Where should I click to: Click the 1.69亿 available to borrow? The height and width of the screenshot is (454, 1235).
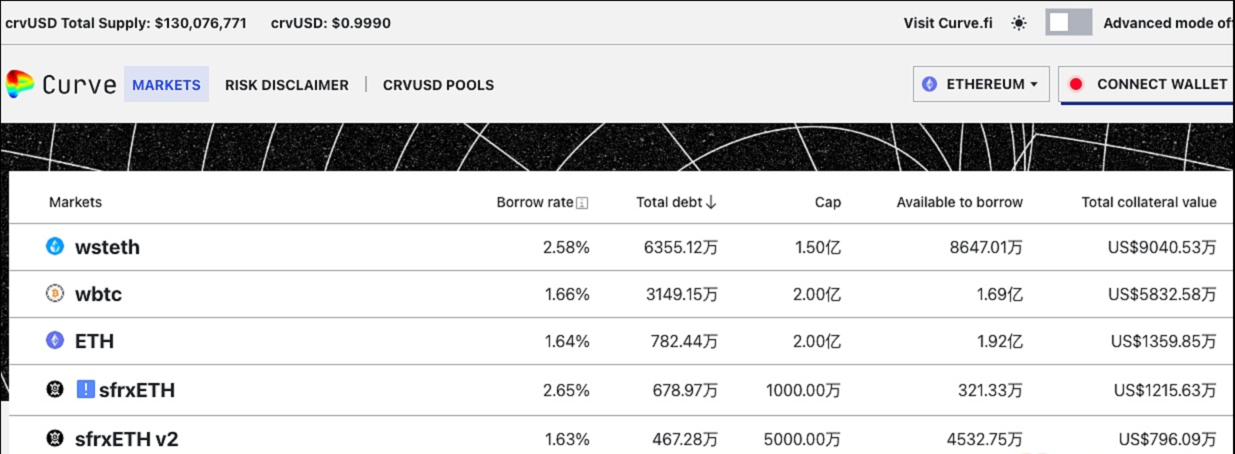1000,294
